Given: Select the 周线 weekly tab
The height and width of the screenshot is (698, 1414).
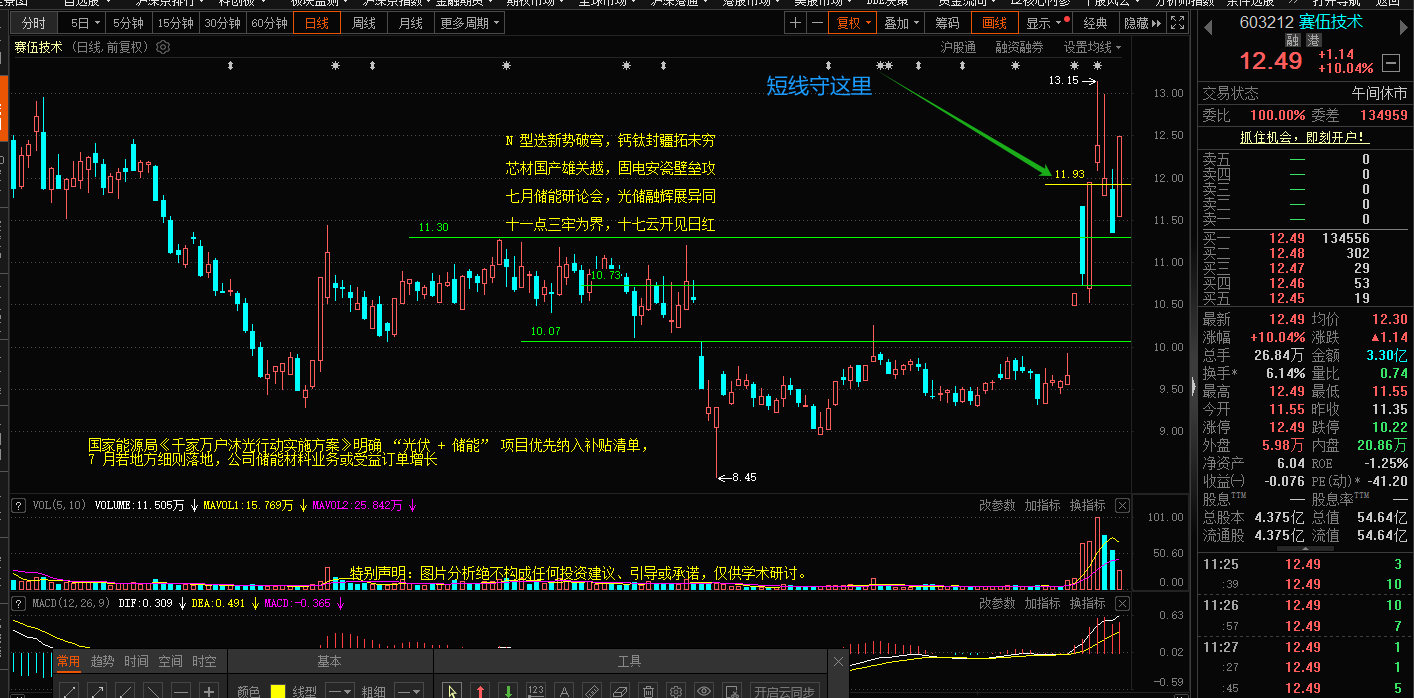Looking at the screenshot, I should coord(364,23).
